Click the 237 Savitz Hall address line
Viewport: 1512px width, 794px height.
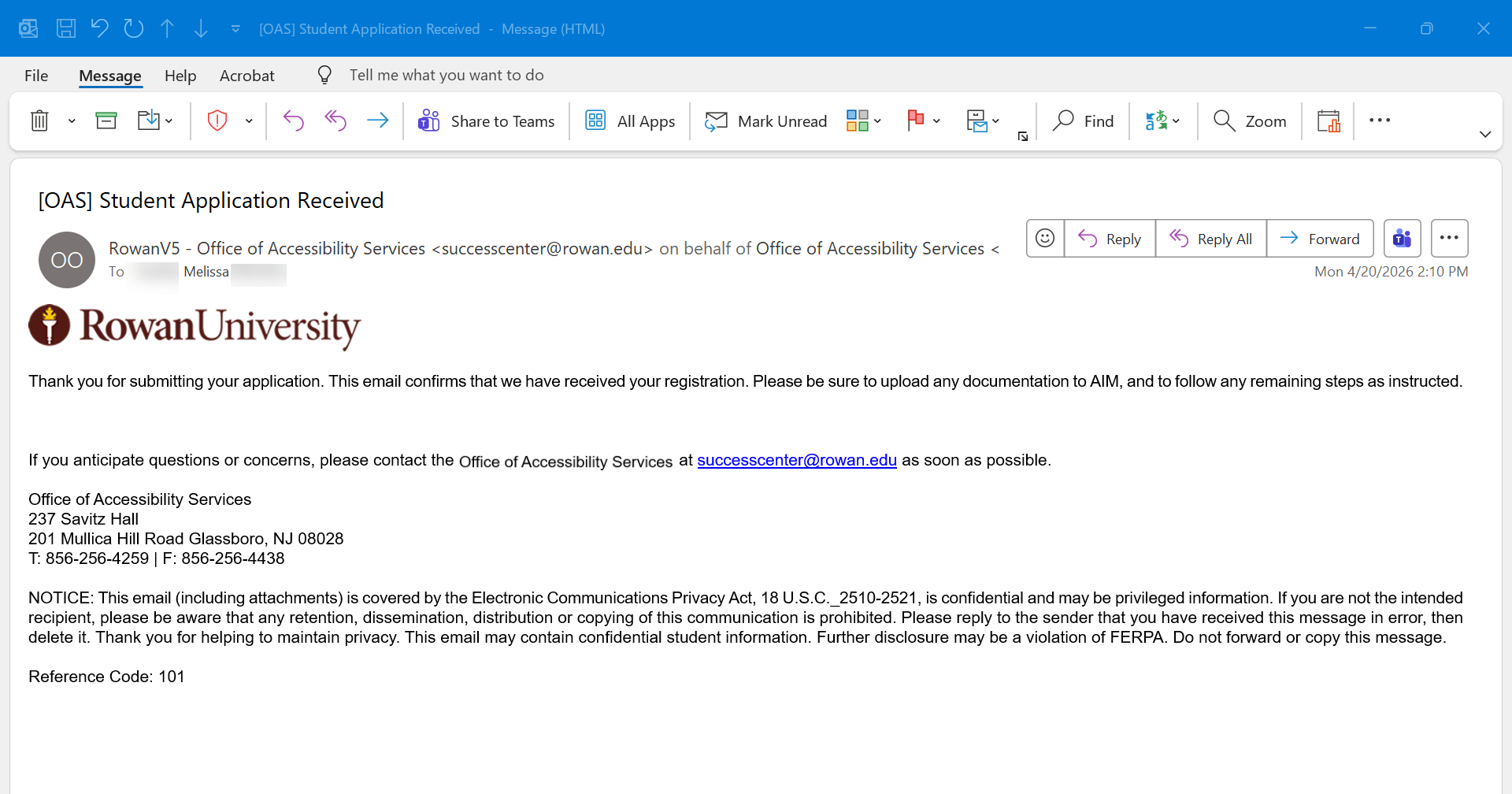pos(83,519)
